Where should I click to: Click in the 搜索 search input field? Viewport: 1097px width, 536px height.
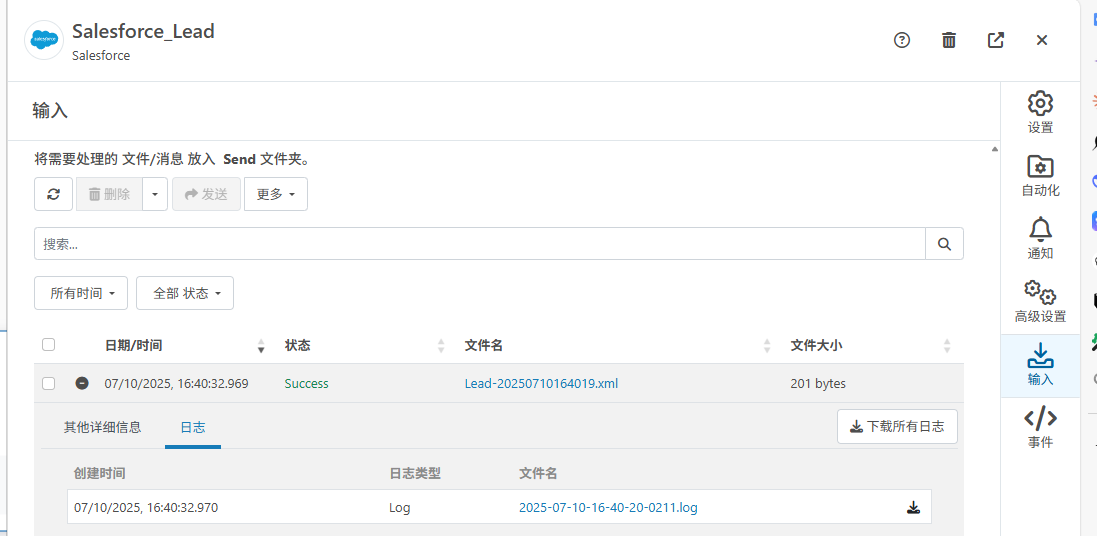(x=480, y=244)
